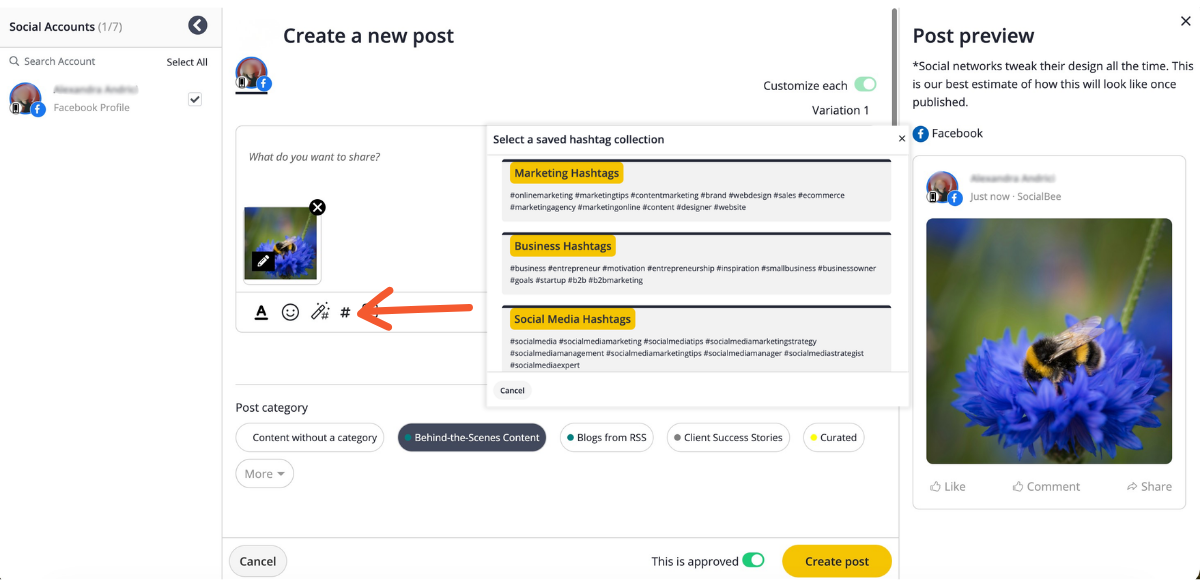The width and height of the screenshot is (1200, 587).
Task: Choose the Business Hashtags collection
Action: point(563,246)
